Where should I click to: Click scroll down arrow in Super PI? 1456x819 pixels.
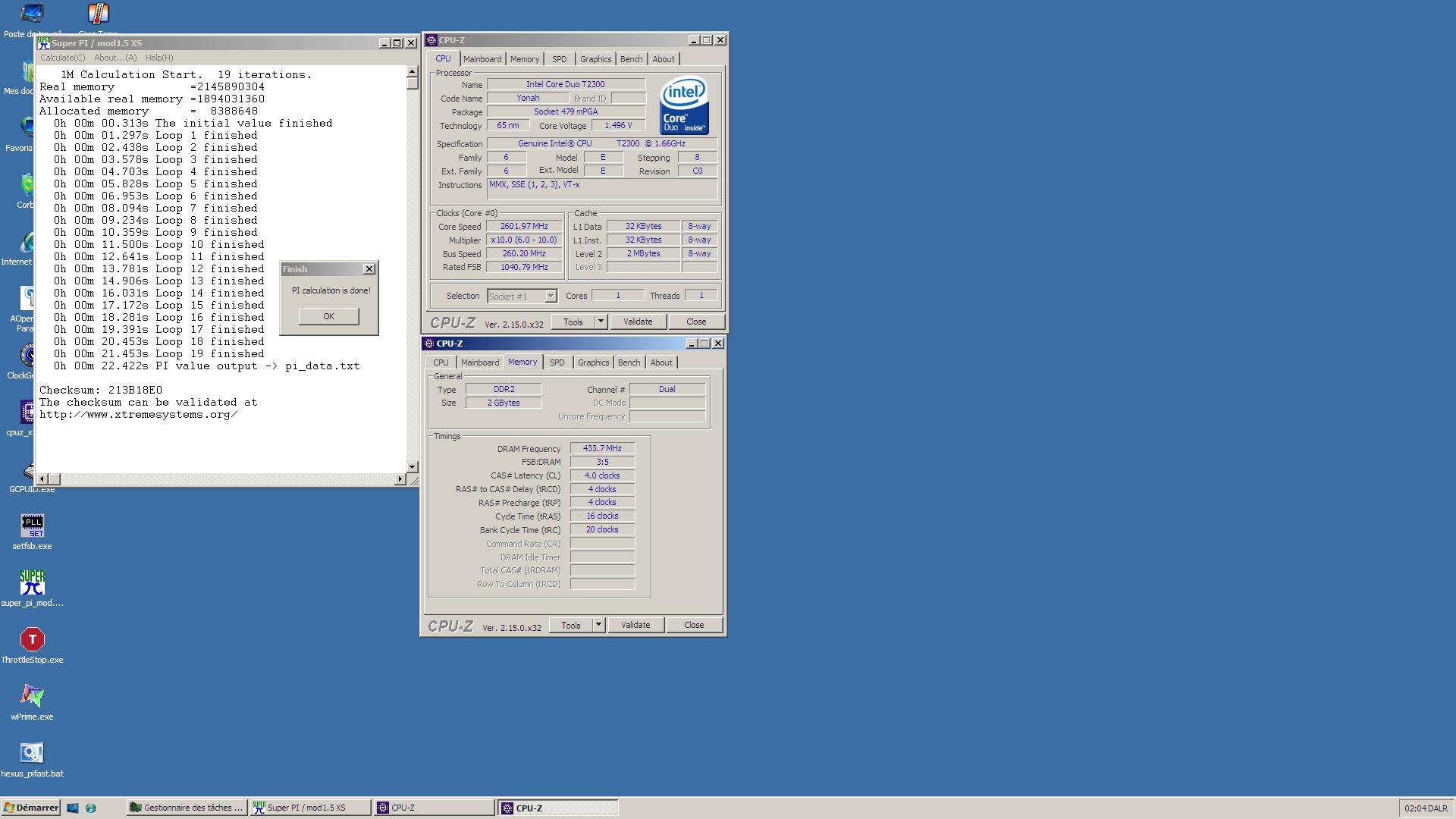point(413,467)
